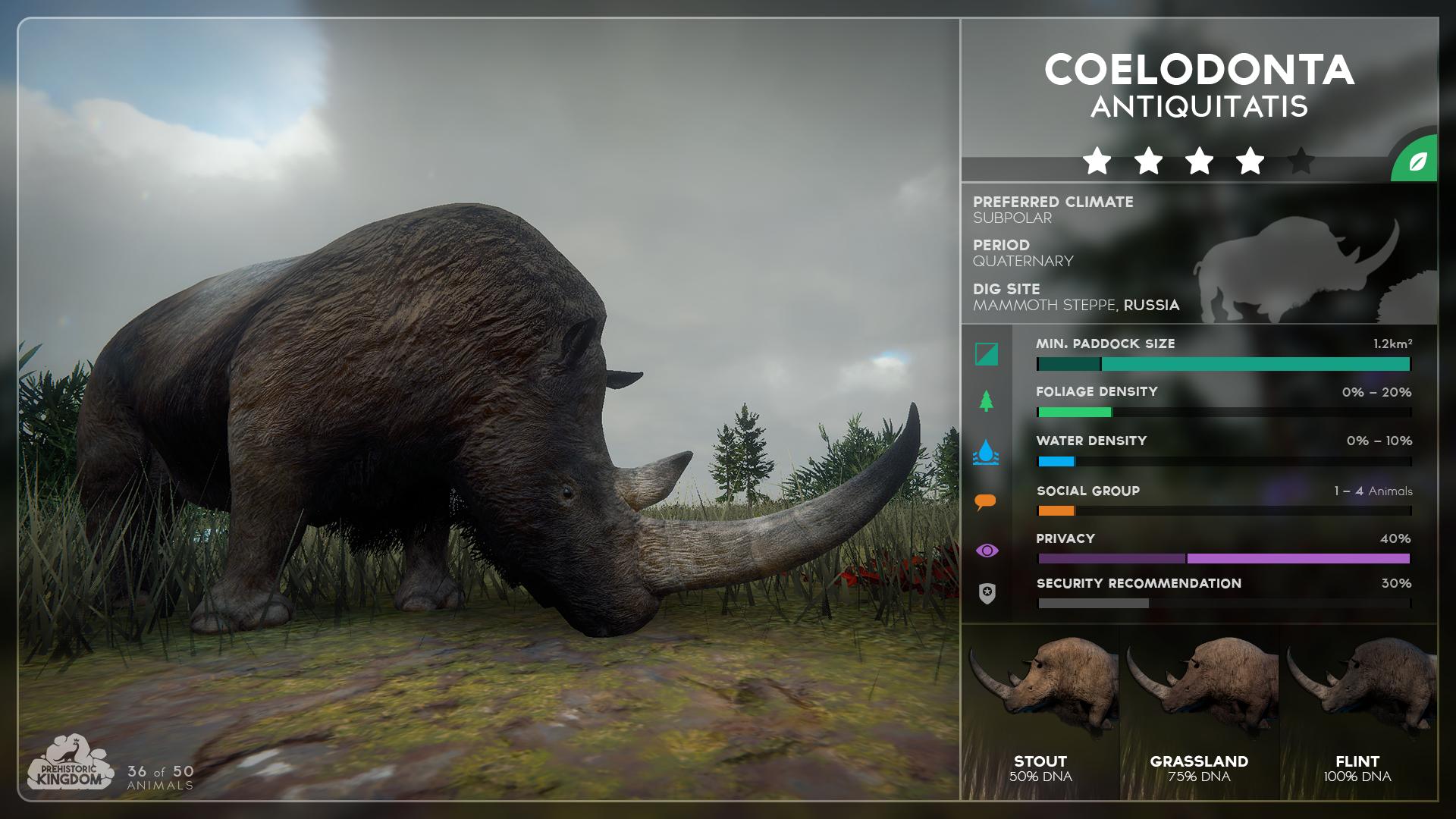Screen dimensions: 1456x819
Task: Click the first rating star
Action: (1097, 161)
